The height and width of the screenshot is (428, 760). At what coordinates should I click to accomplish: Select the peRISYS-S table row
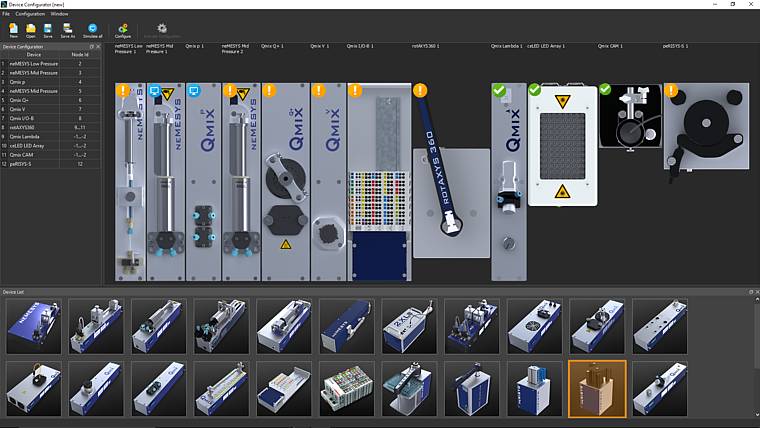(50, 164)
